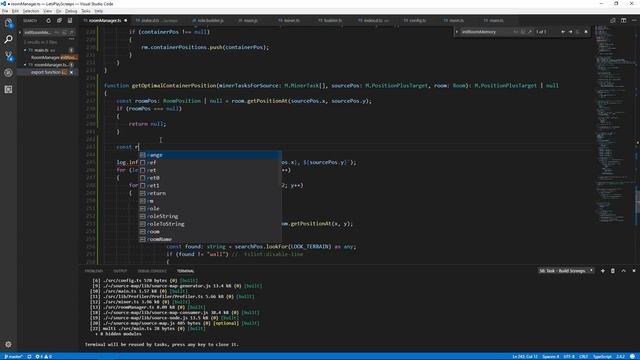The width and height of the screenshot is (640, 360).
Task: Open the Selection menu
Action: coord(31,11)
